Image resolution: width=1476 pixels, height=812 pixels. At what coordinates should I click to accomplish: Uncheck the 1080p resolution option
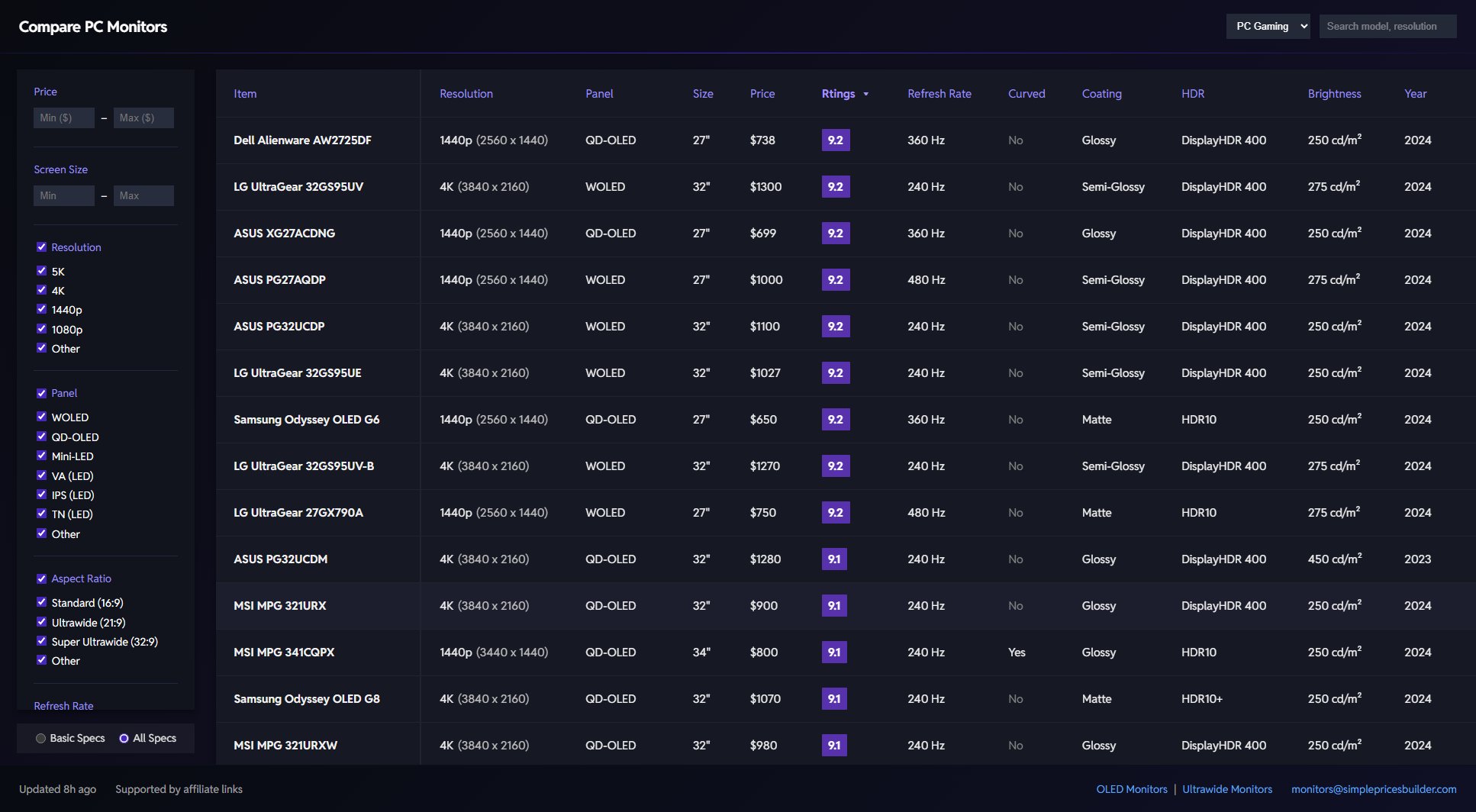point(42,329)
